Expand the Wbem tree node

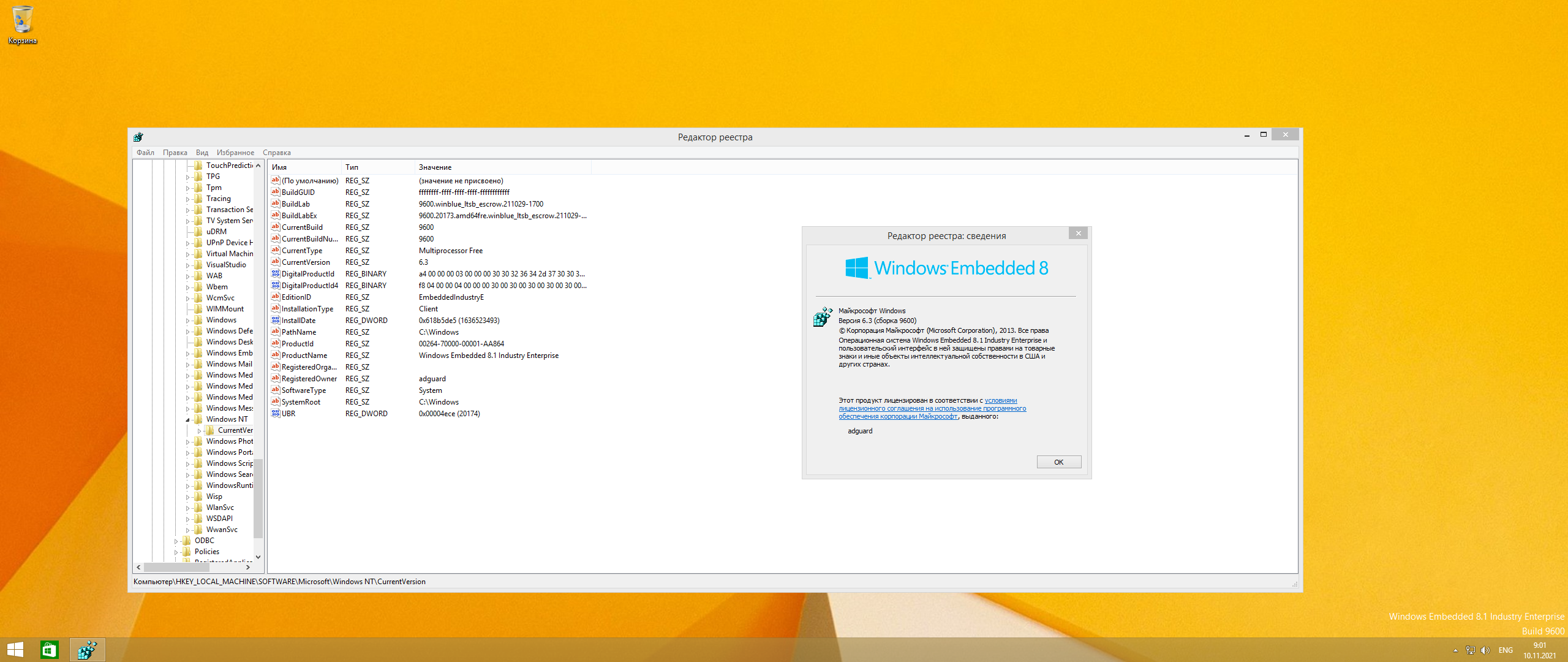coord(187,287)
